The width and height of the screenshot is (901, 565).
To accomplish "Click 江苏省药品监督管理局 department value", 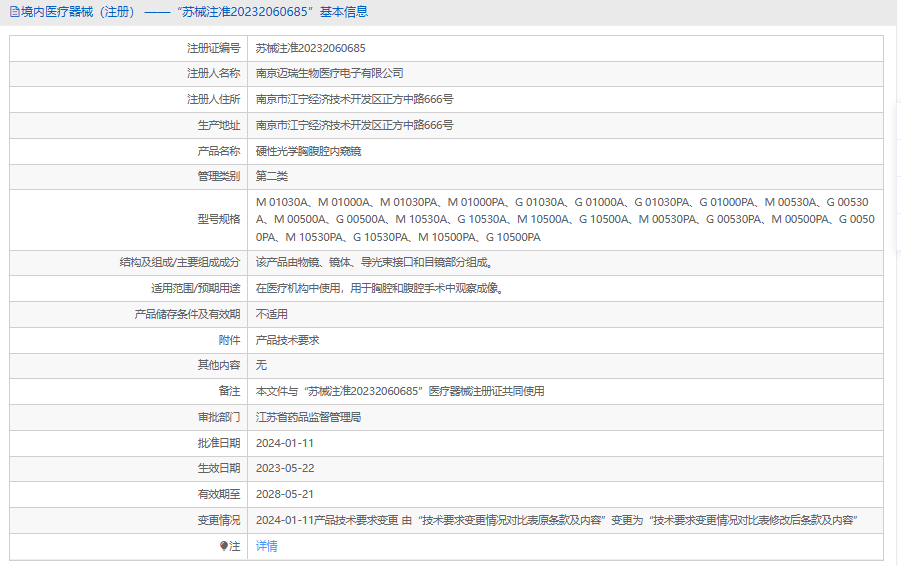I will (309, 417).
